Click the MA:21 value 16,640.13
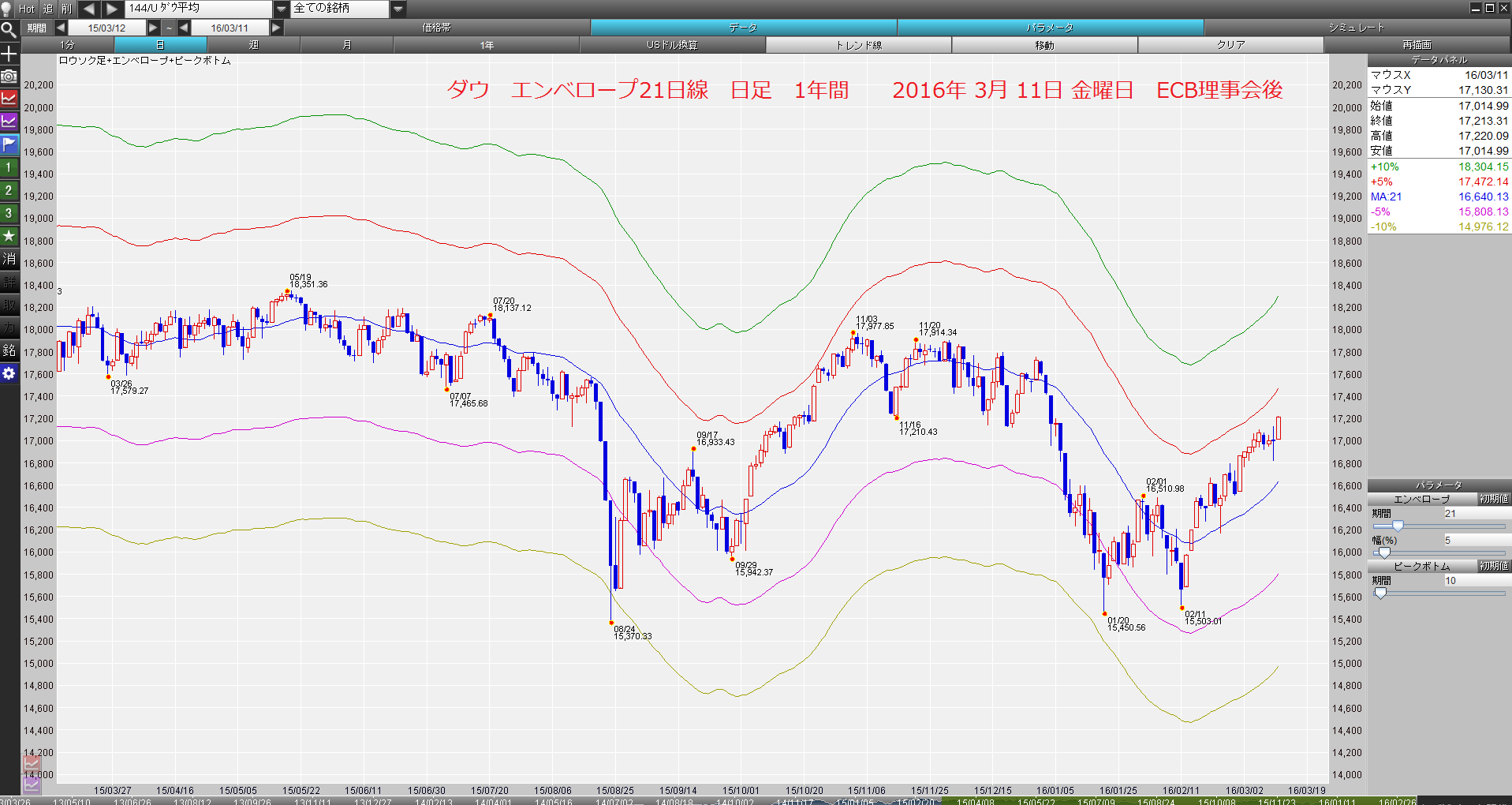1512x805 pixels. [x=1483, y=197]
